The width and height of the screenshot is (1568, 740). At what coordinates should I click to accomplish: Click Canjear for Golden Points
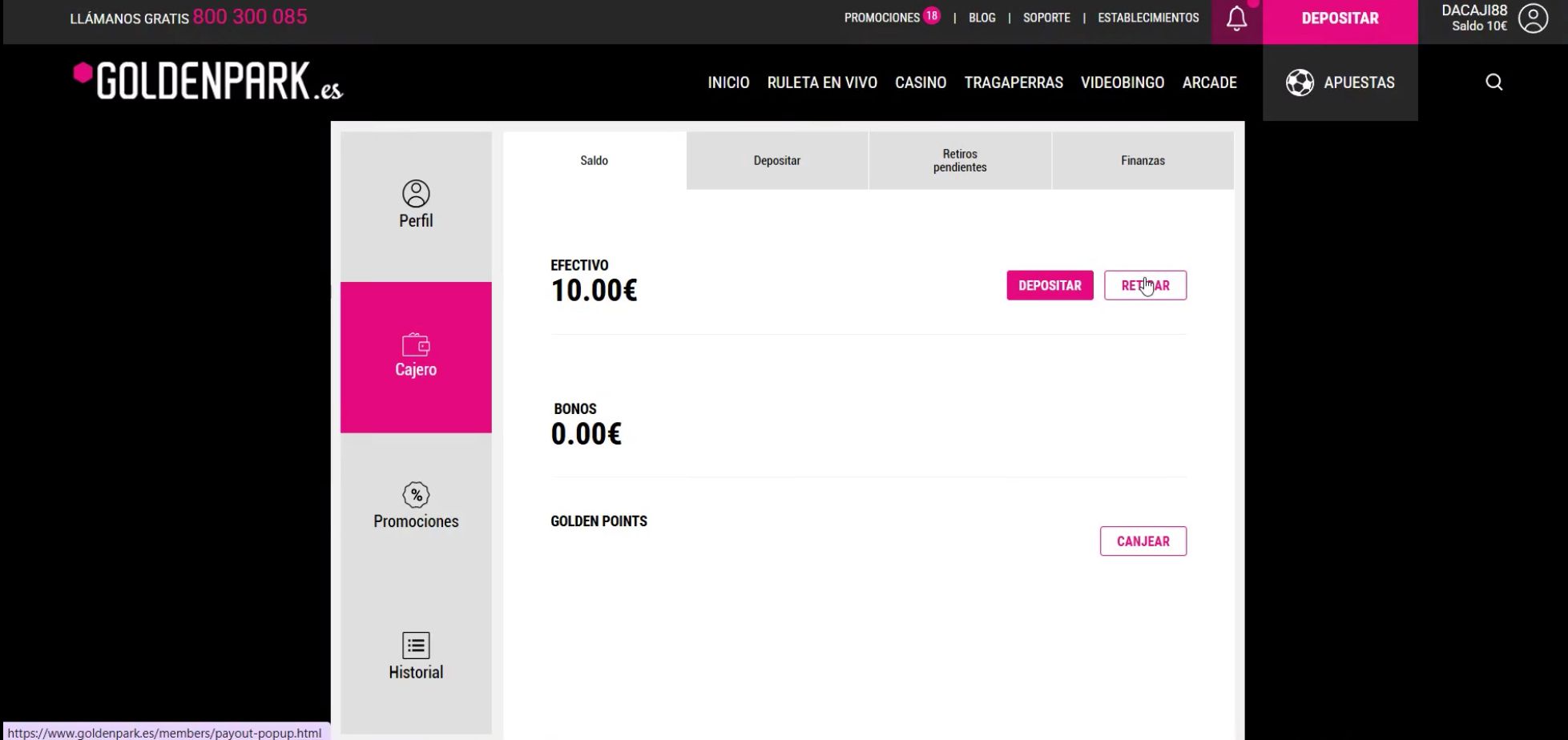tap(1143, 541)
